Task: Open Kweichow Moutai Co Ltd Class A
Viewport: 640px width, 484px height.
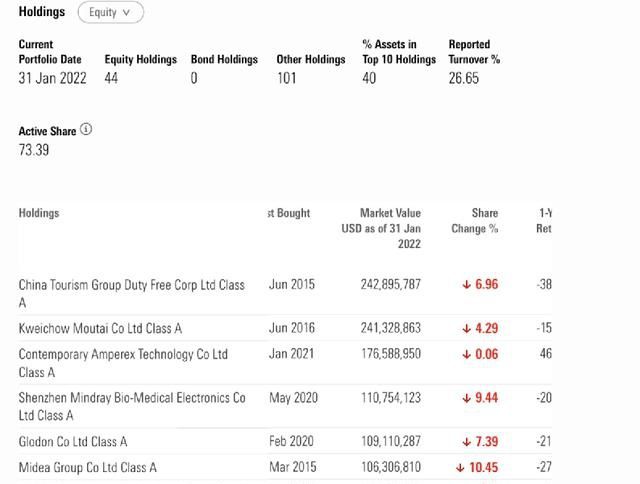Action: pyautogui.click(x=100, y=328)
